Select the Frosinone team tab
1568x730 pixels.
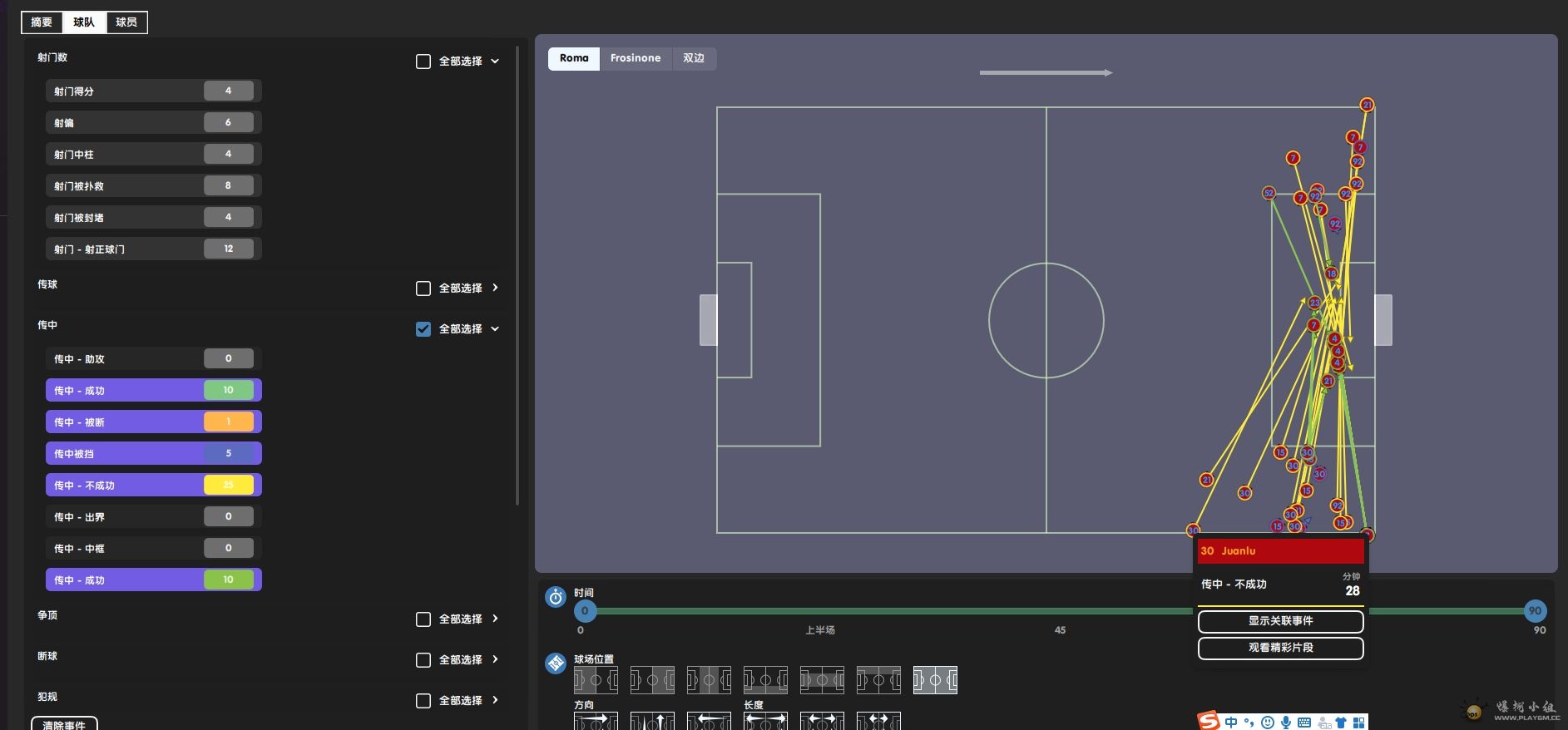pos(636,58)
